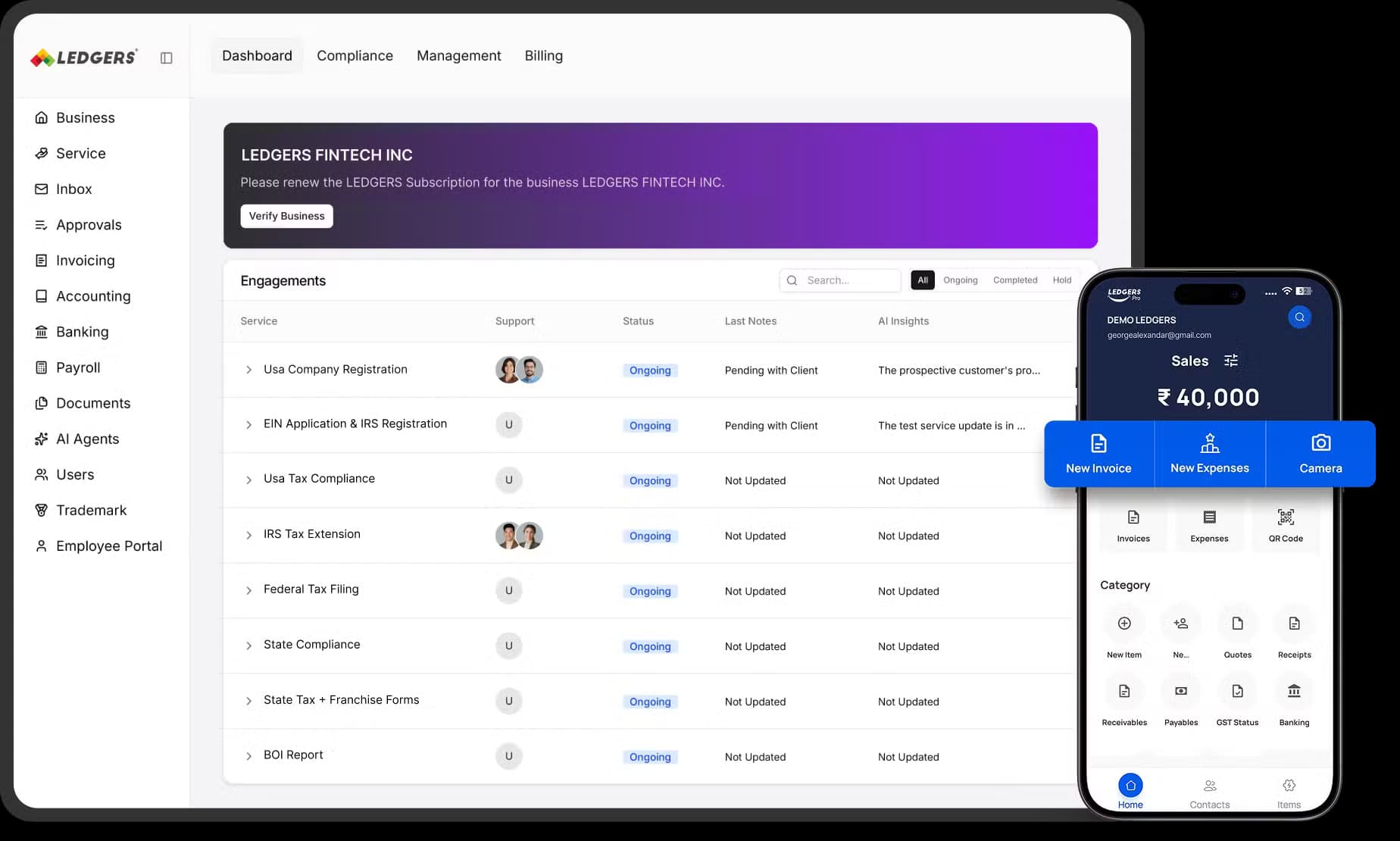This screenshot has height=841, width=1400.
Task: Open Payroll in the sidebar
Action: [x=67, y=367]
